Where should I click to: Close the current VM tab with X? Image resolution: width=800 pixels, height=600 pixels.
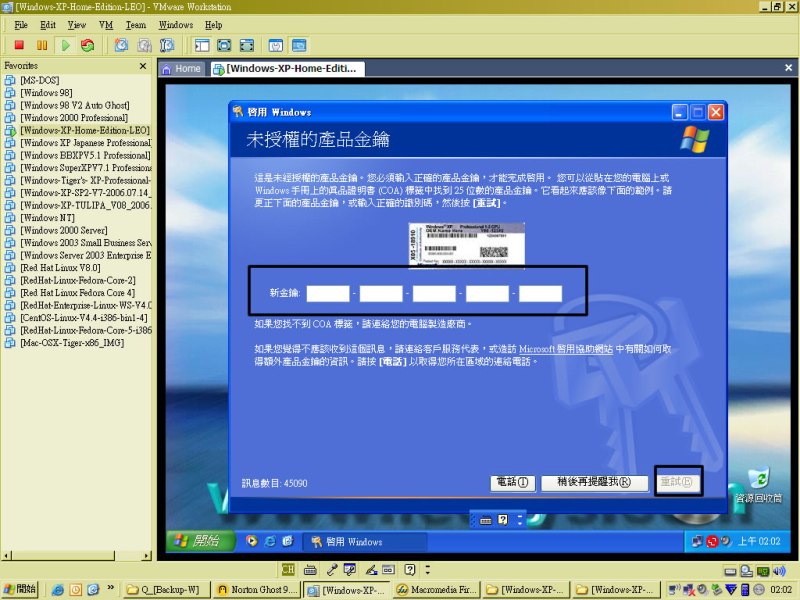click(x=788, y=67)
